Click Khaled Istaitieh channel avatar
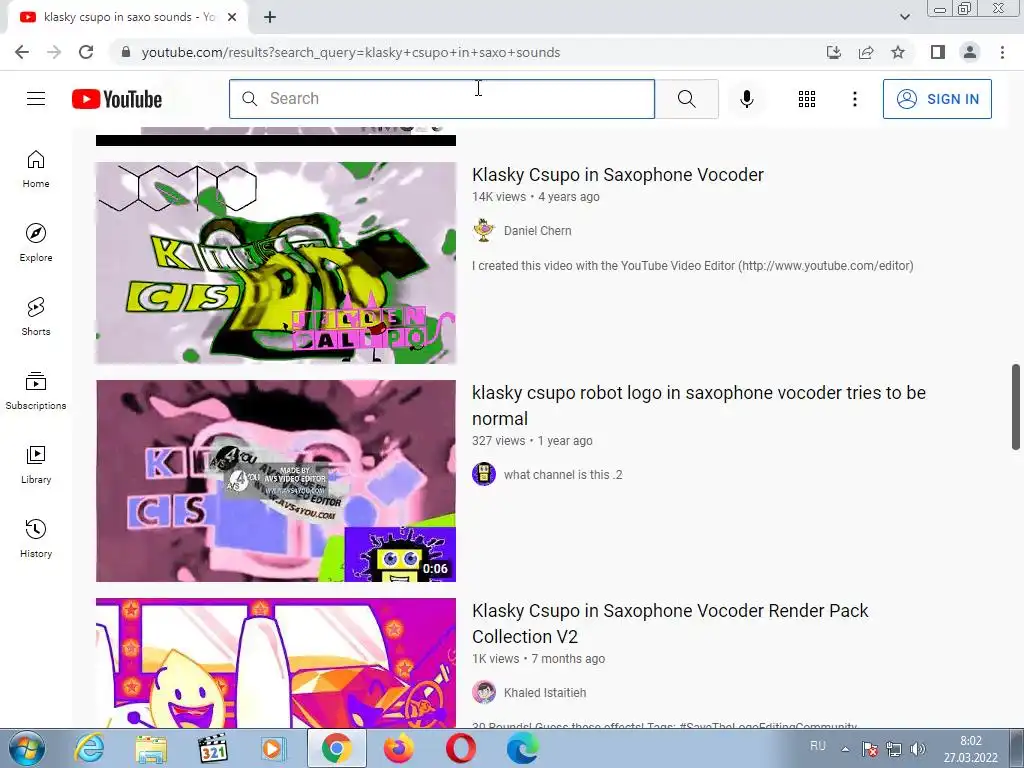 [x=484, y=692]
